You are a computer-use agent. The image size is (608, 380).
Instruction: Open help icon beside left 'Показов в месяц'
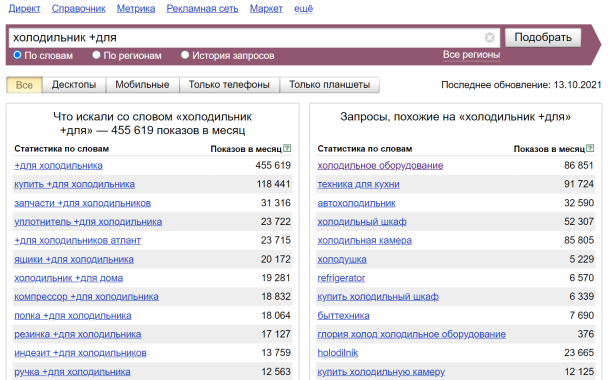287,148
